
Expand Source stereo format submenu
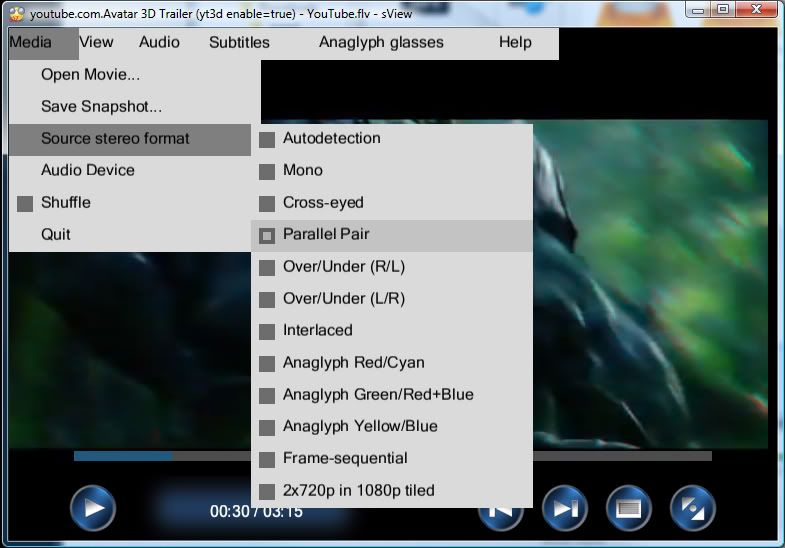[x=130, y=139]
